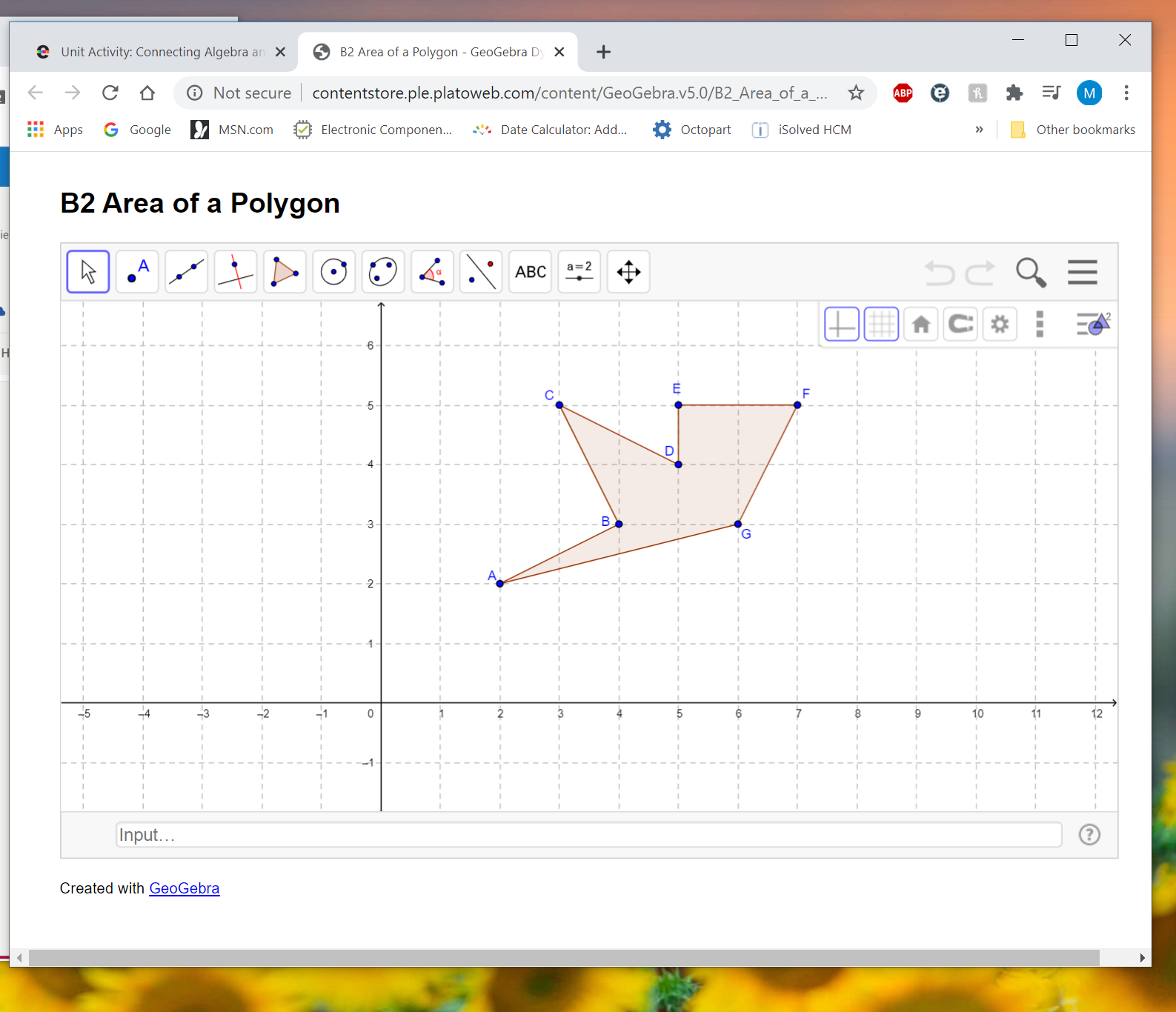1176x1012 pixels.
Task: Click polygon vertex point G
Action: point(738,525)
